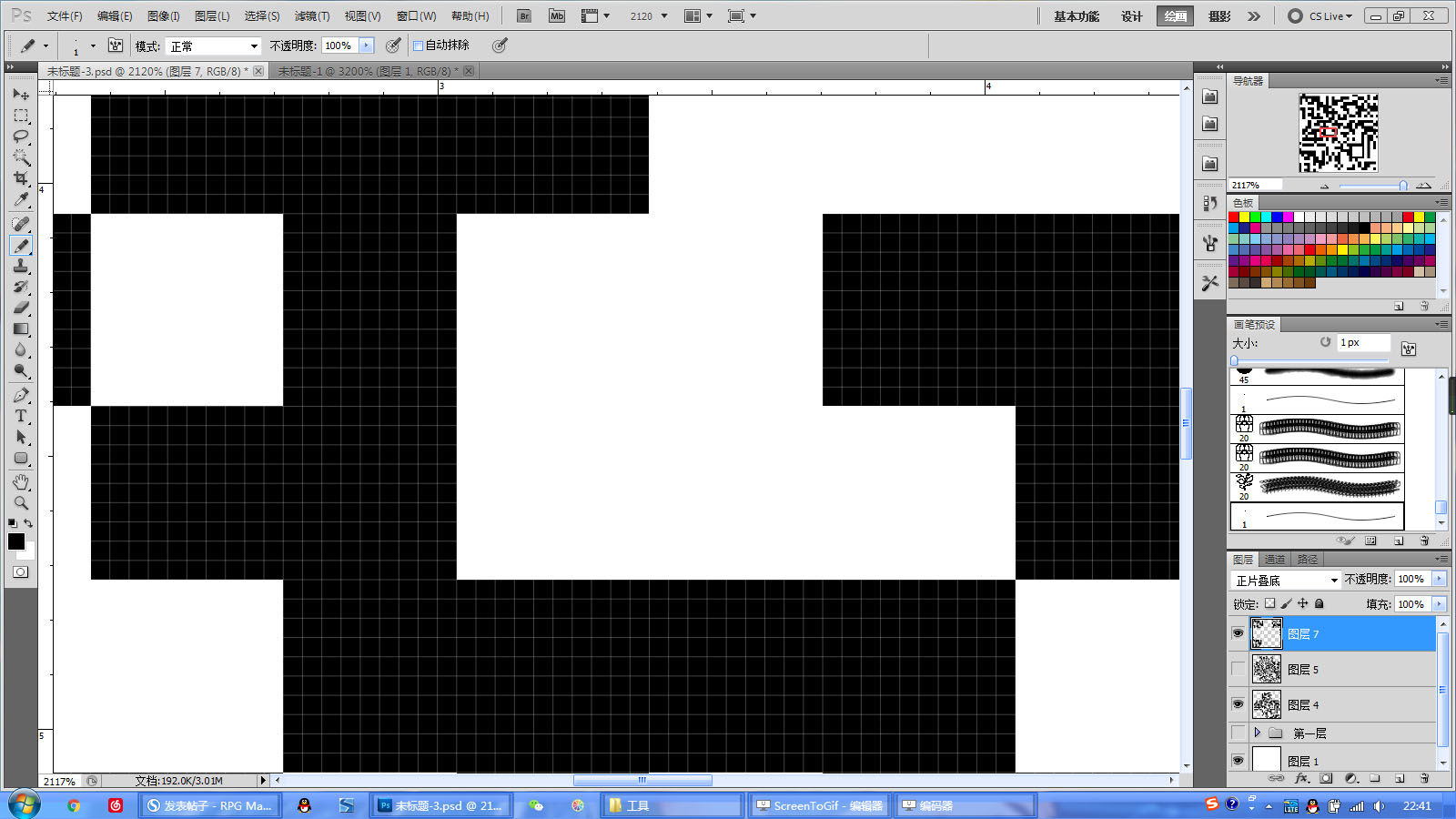This screenshot has width=1456, height=819.
Task: Select the Rectangular Marquee tool
Action: (x=21, y=116)
